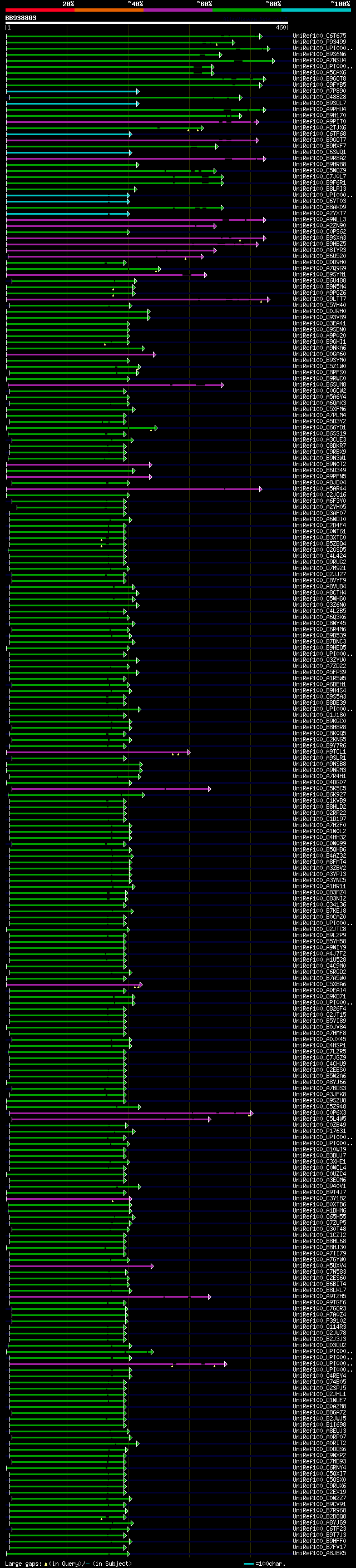
Task: Select the UniRef100_A1U528 label
Action: [x=319, y=960]
